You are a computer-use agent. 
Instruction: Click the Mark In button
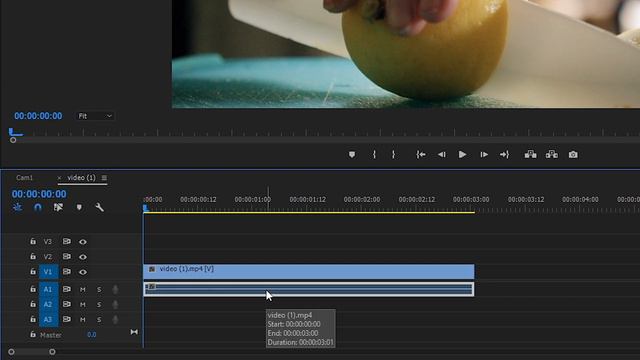point(374,155)
